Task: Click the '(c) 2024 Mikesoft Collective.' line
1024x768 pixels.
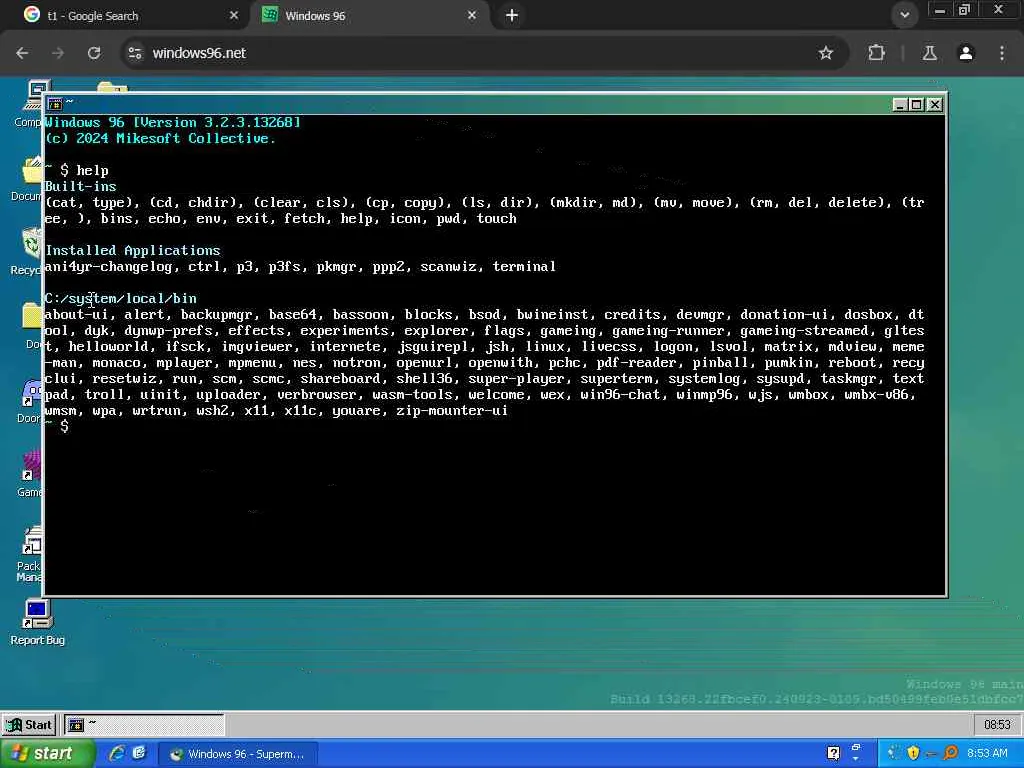Action: click(161, 138)
